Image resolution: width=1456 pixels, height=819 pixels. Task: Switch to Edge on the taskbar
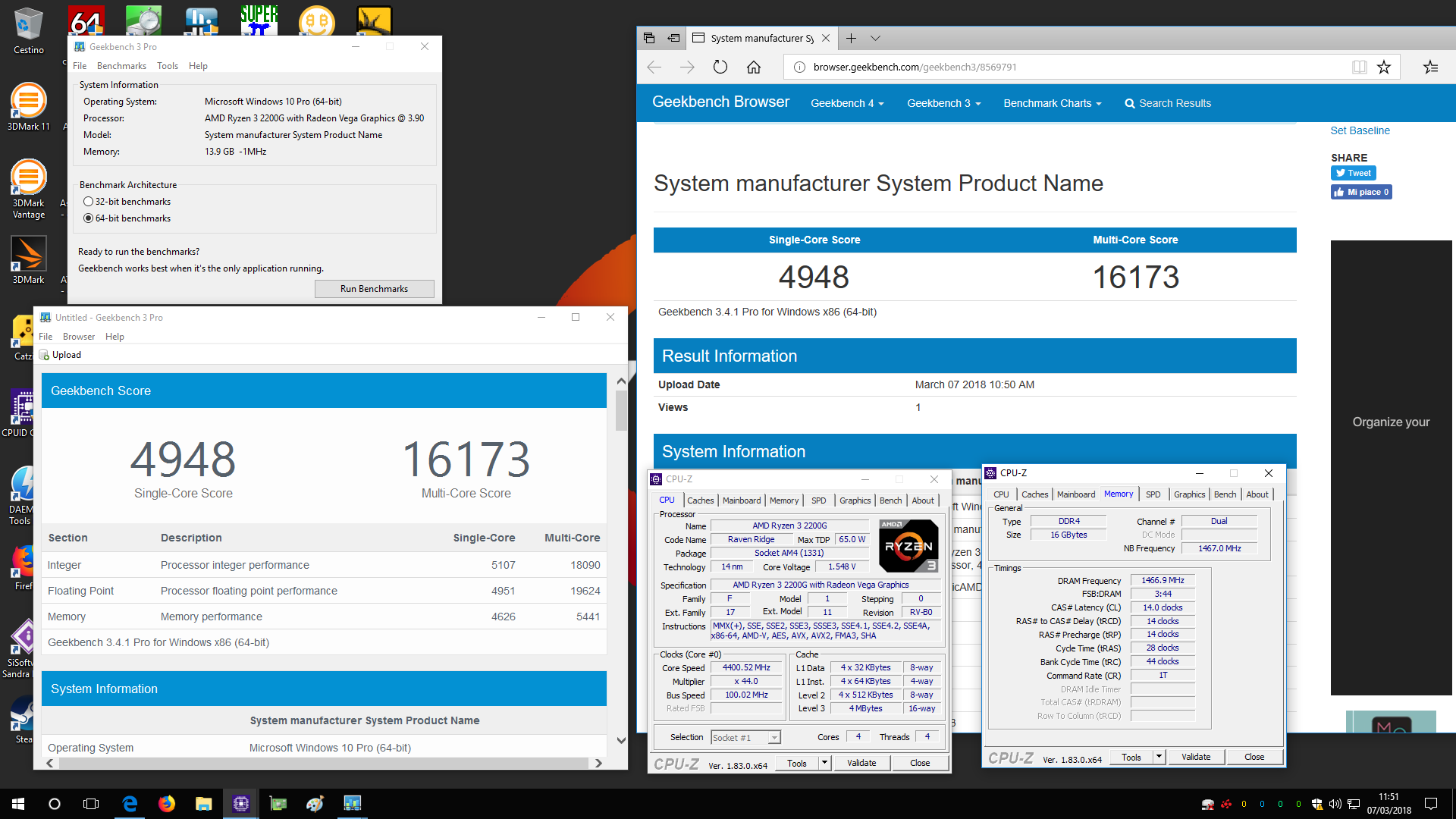130,804
